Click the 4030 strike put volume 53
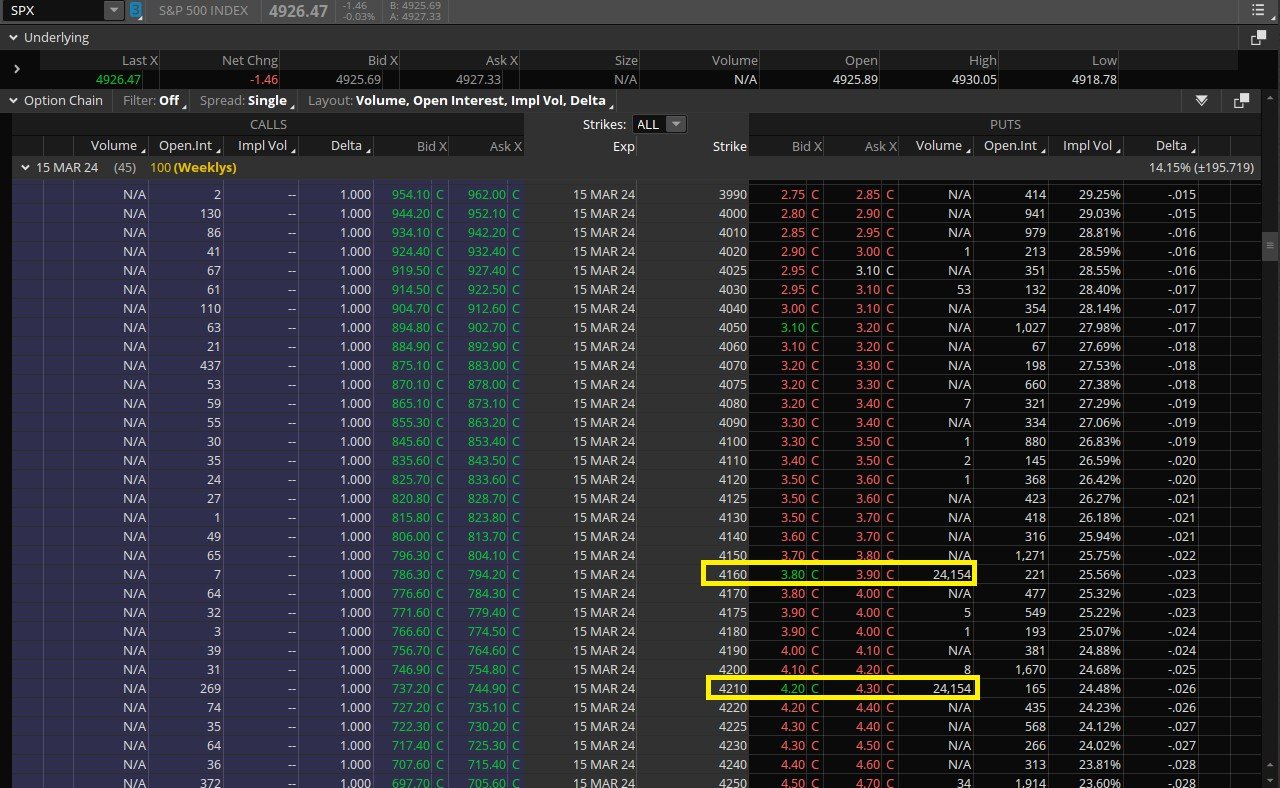Image resolution: width=1280 pixels, height=788 pixels. point(963,289)
